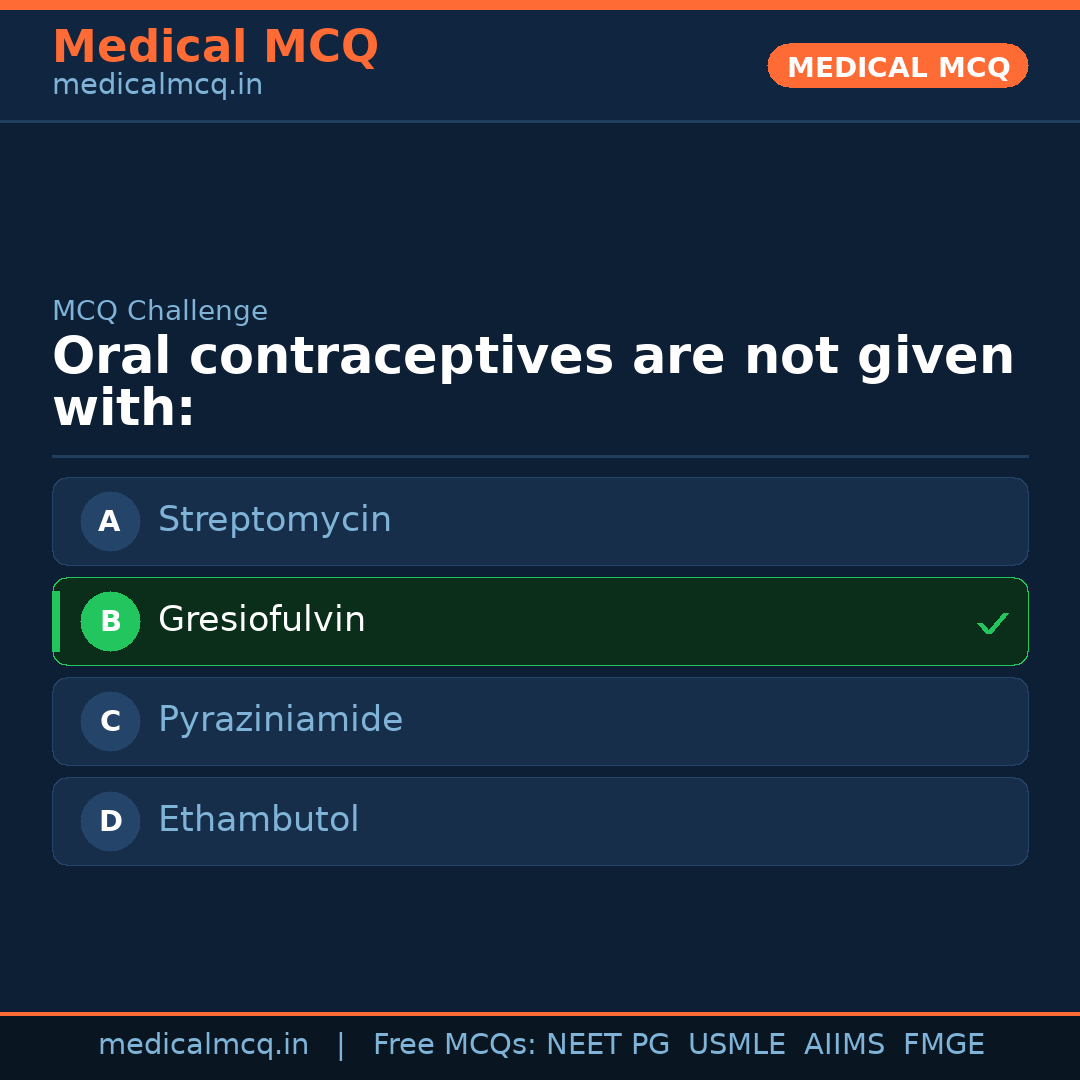Click the USMLE footer text
1080x1080 pixels.
click(736, 1045)
